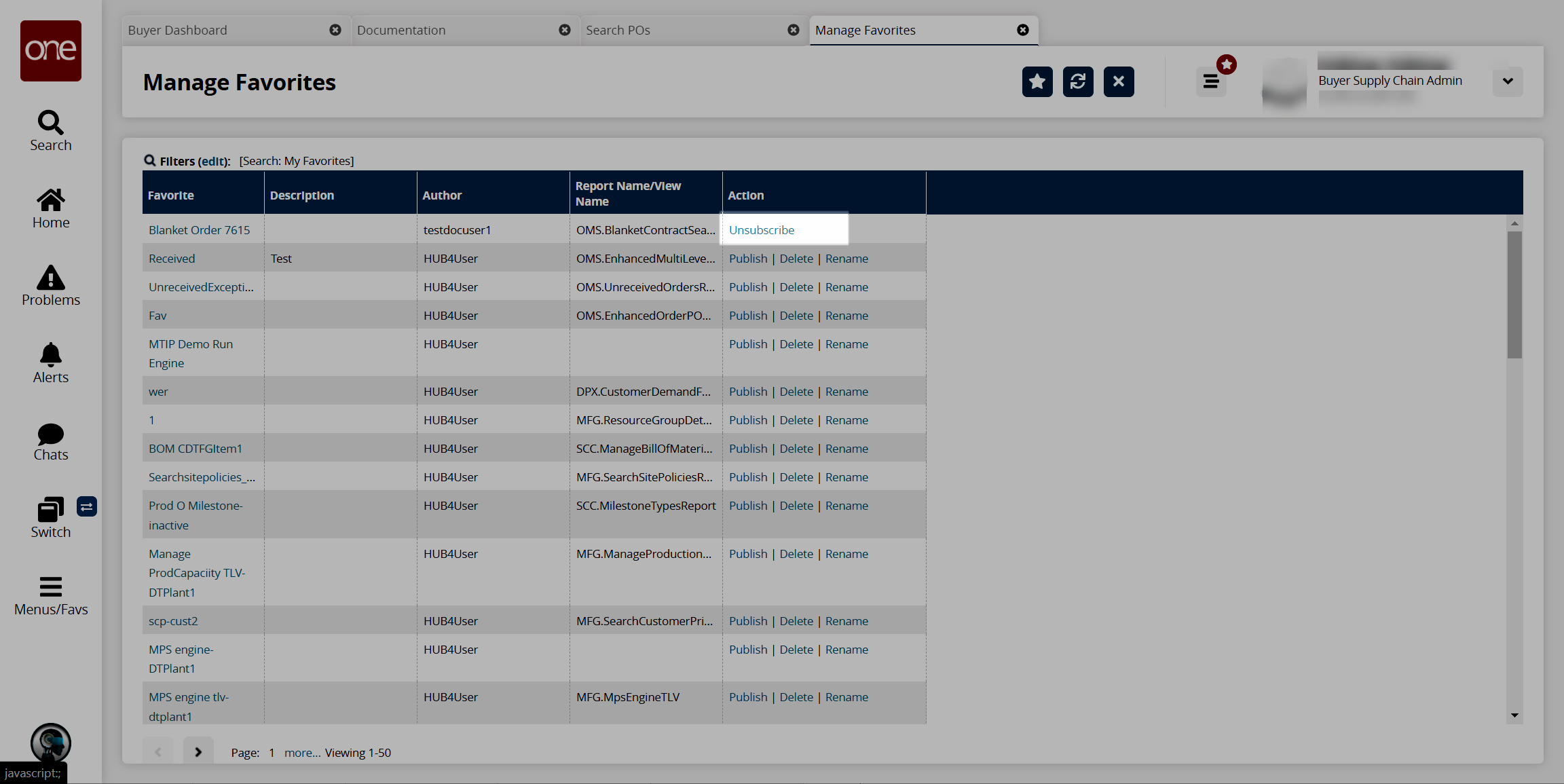Expand the user profile dropdown arrow

coord(1507,81)
